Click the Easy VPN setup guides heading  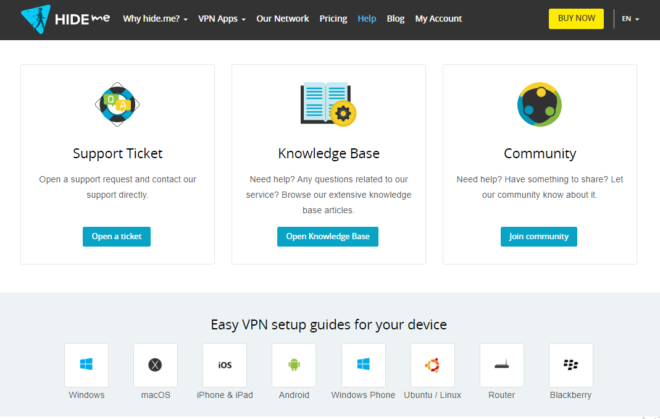pos(328,325)
